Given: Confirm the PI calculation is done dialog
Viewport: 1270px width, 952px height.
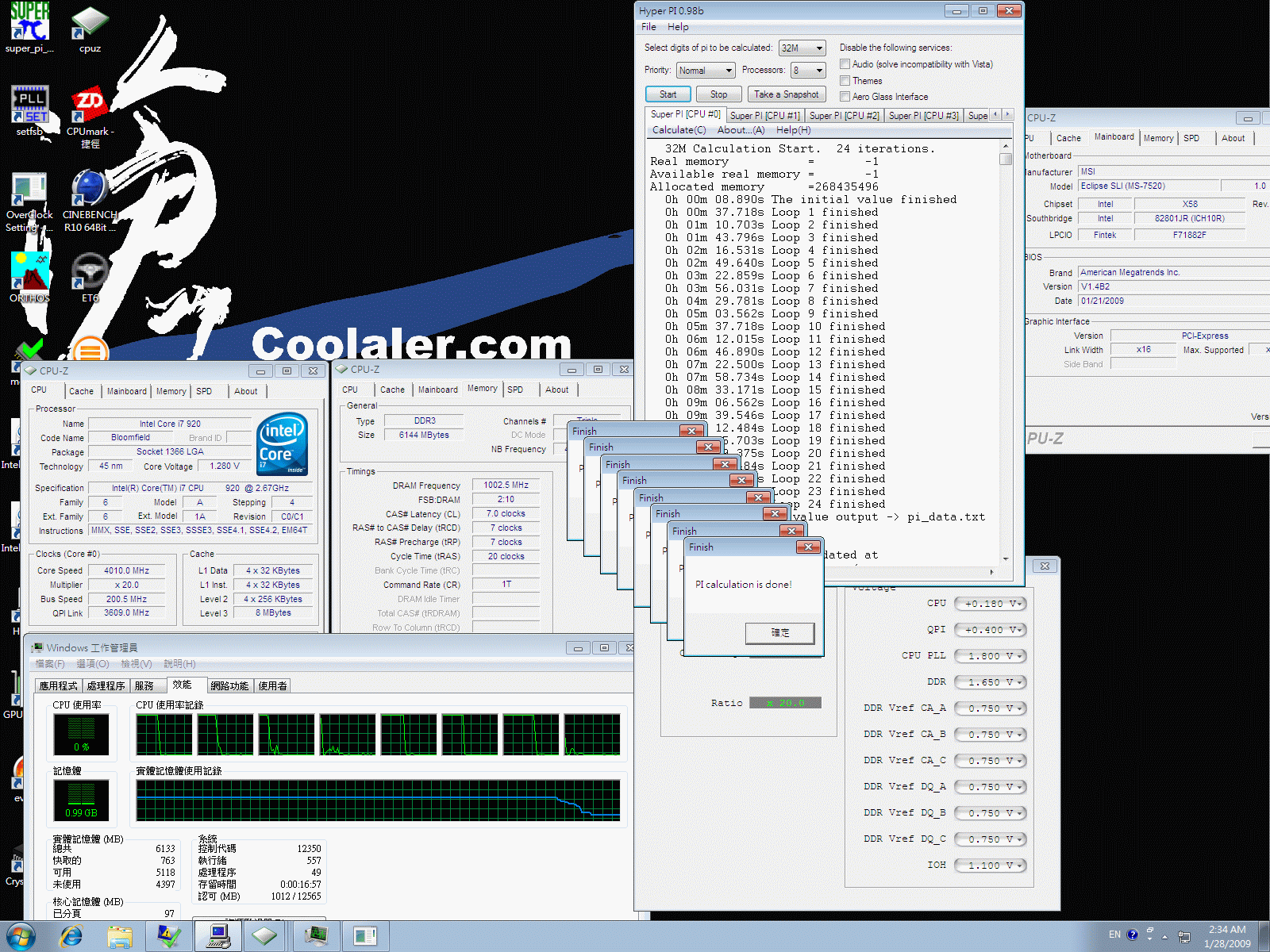Looking at the screenshot, I should 779,632.
